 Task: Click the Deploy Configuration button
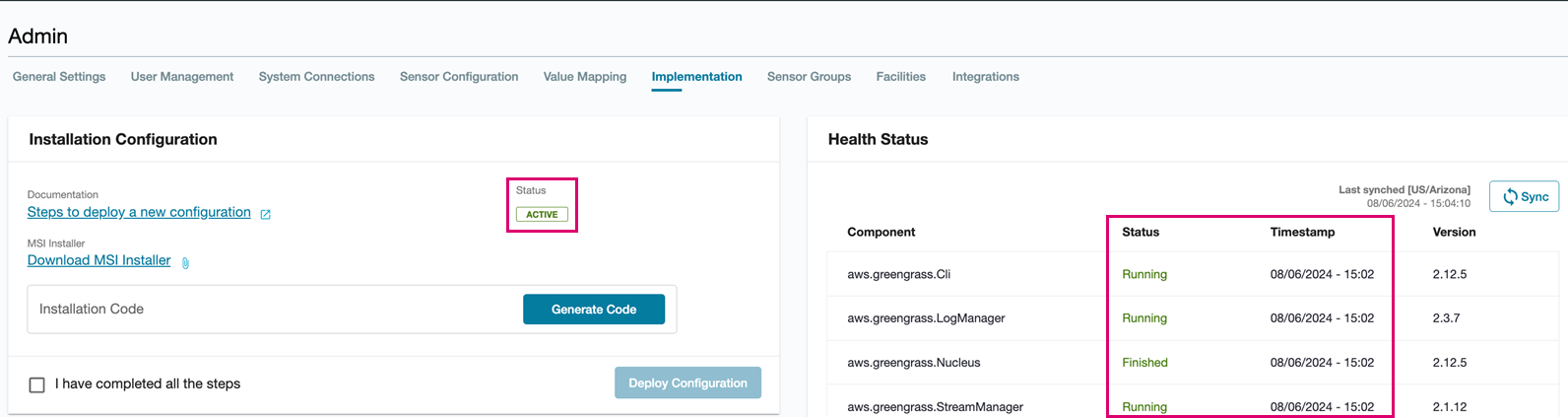(687, 383)
